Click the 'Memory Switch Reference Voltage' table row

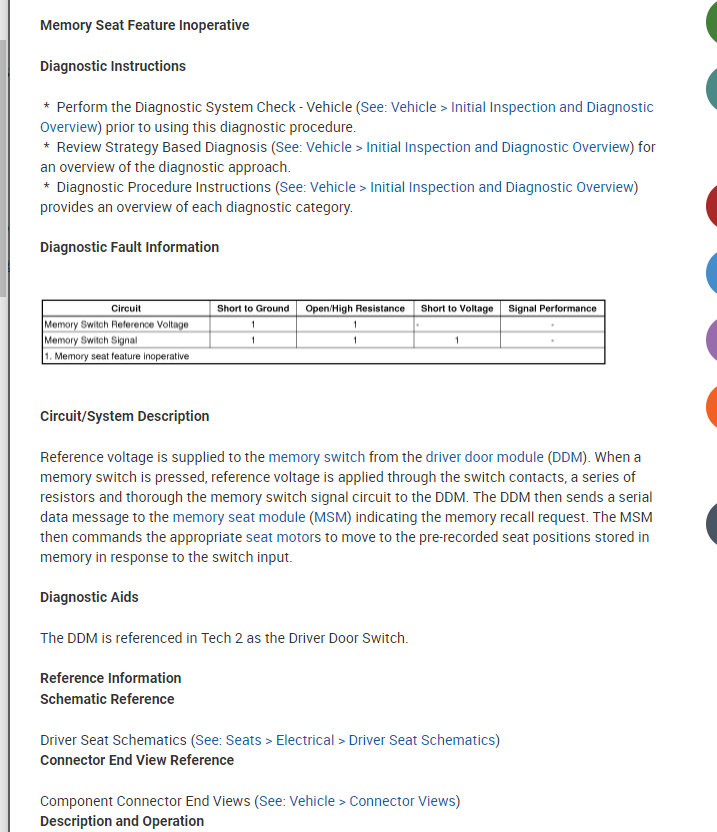click(x=116, y=325)
